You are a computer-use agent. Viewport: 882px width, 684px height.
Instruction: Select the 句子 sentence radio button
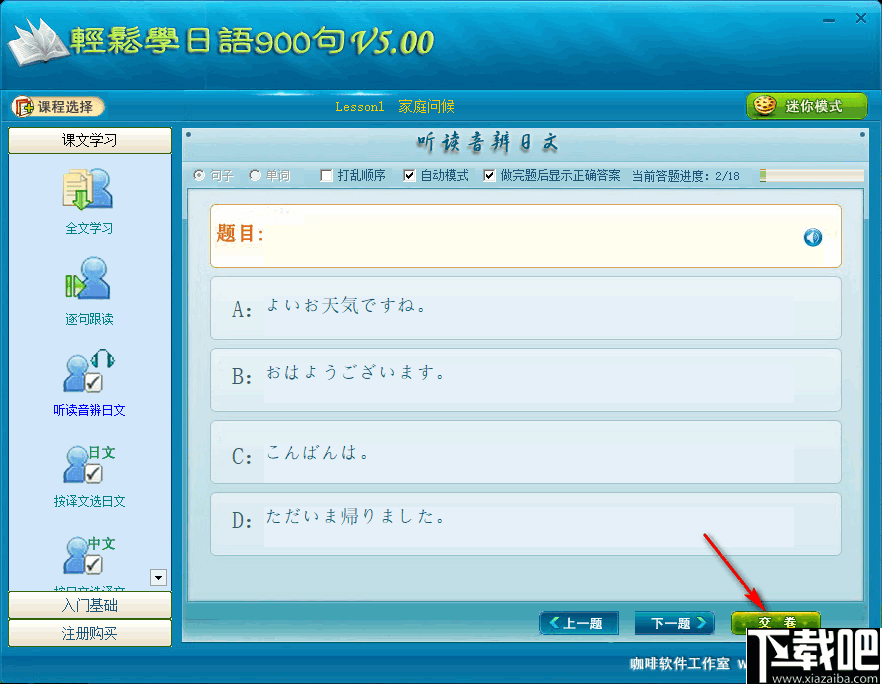199,174
